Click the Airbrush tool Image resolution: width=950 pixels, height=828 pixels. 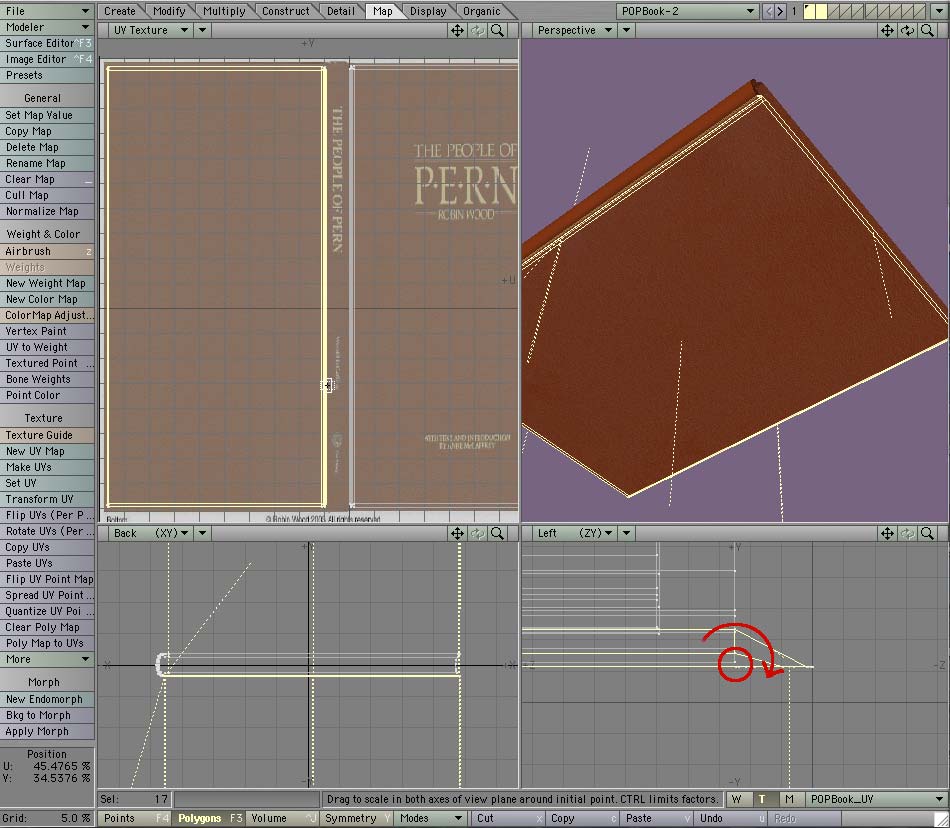click(47, 251)
